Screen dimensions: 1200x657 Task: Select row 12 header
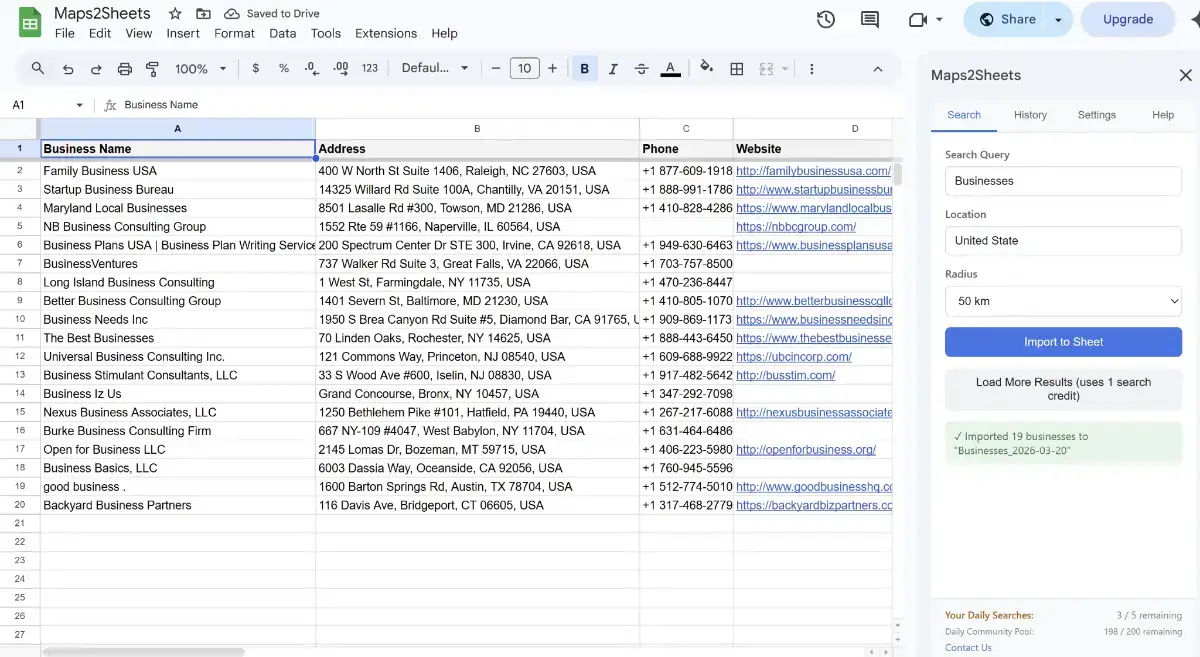tap(19, 356)
